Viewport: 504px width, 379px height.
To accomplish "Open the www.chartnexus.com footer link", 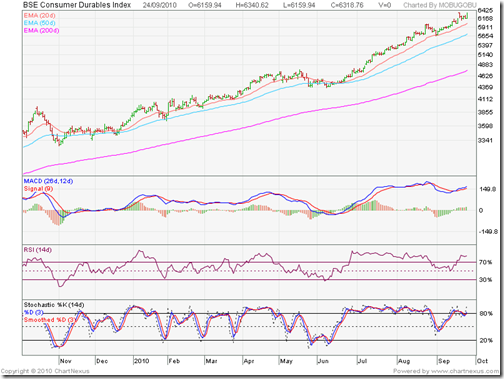I will [465, 371].
